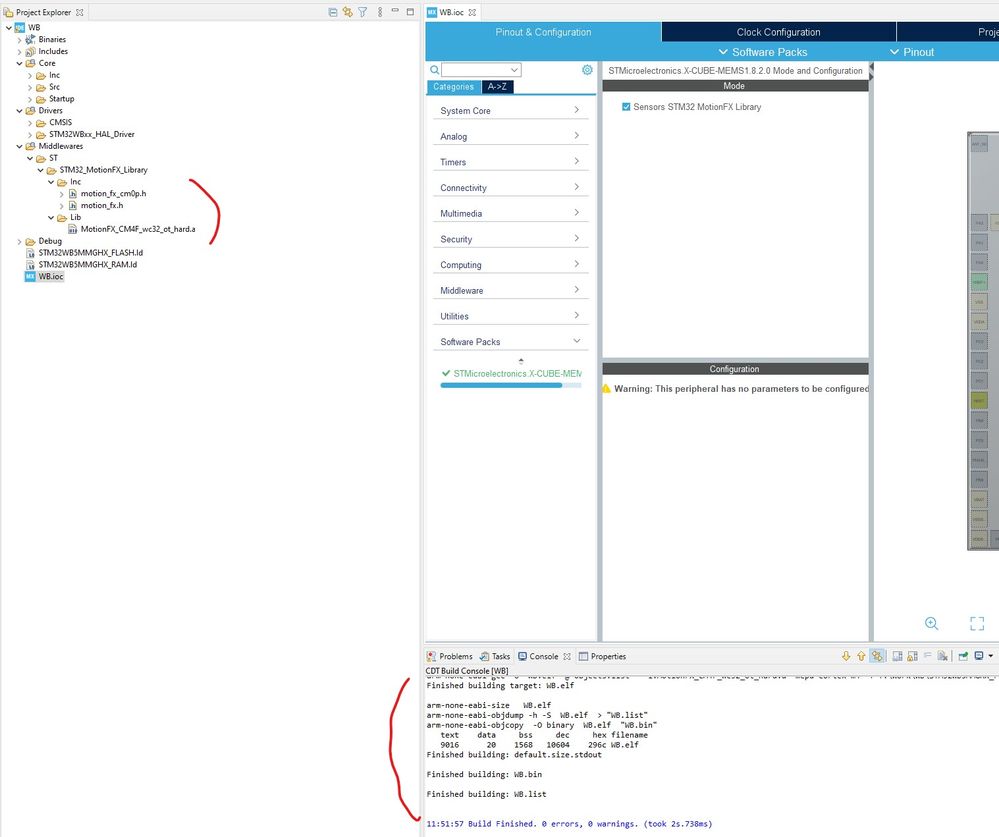Uncheck Sensors STM32 MotionFX Library checkbox
The width and height of the screenshot is (999, 837).
pos(626,107)
